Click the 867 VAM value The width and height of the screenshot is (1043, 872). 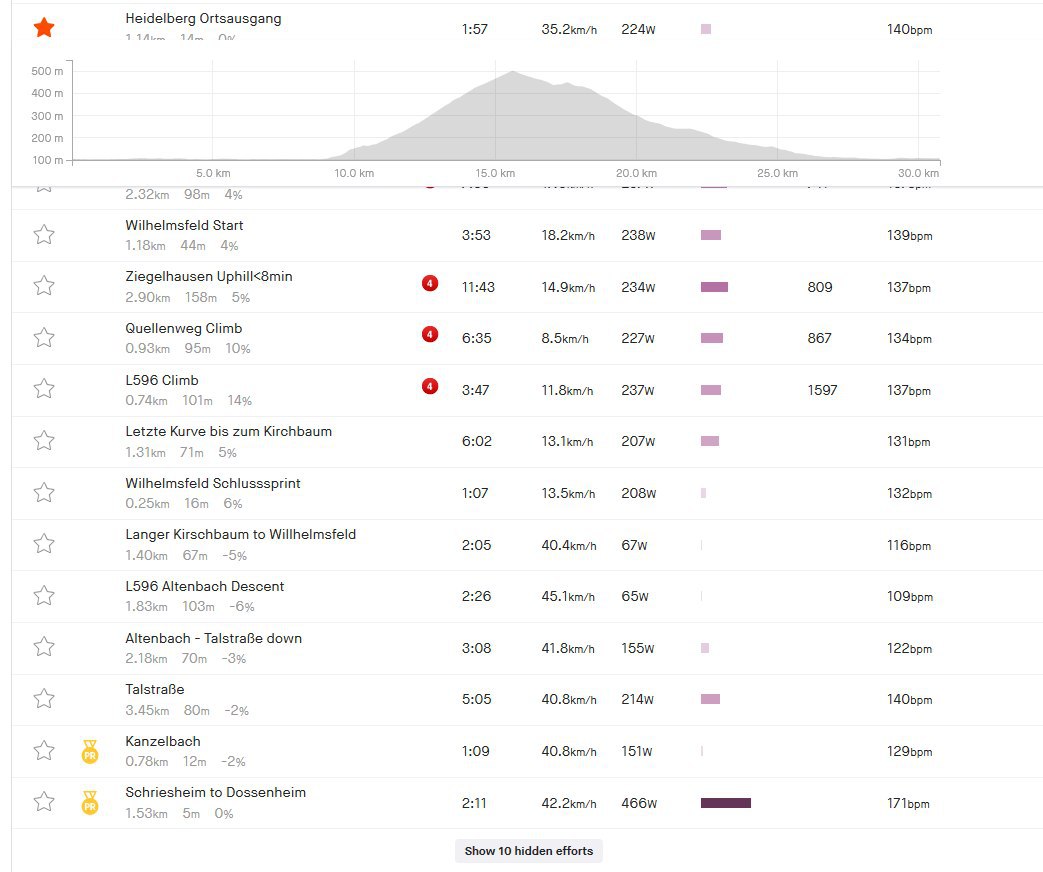coord(820,338)
